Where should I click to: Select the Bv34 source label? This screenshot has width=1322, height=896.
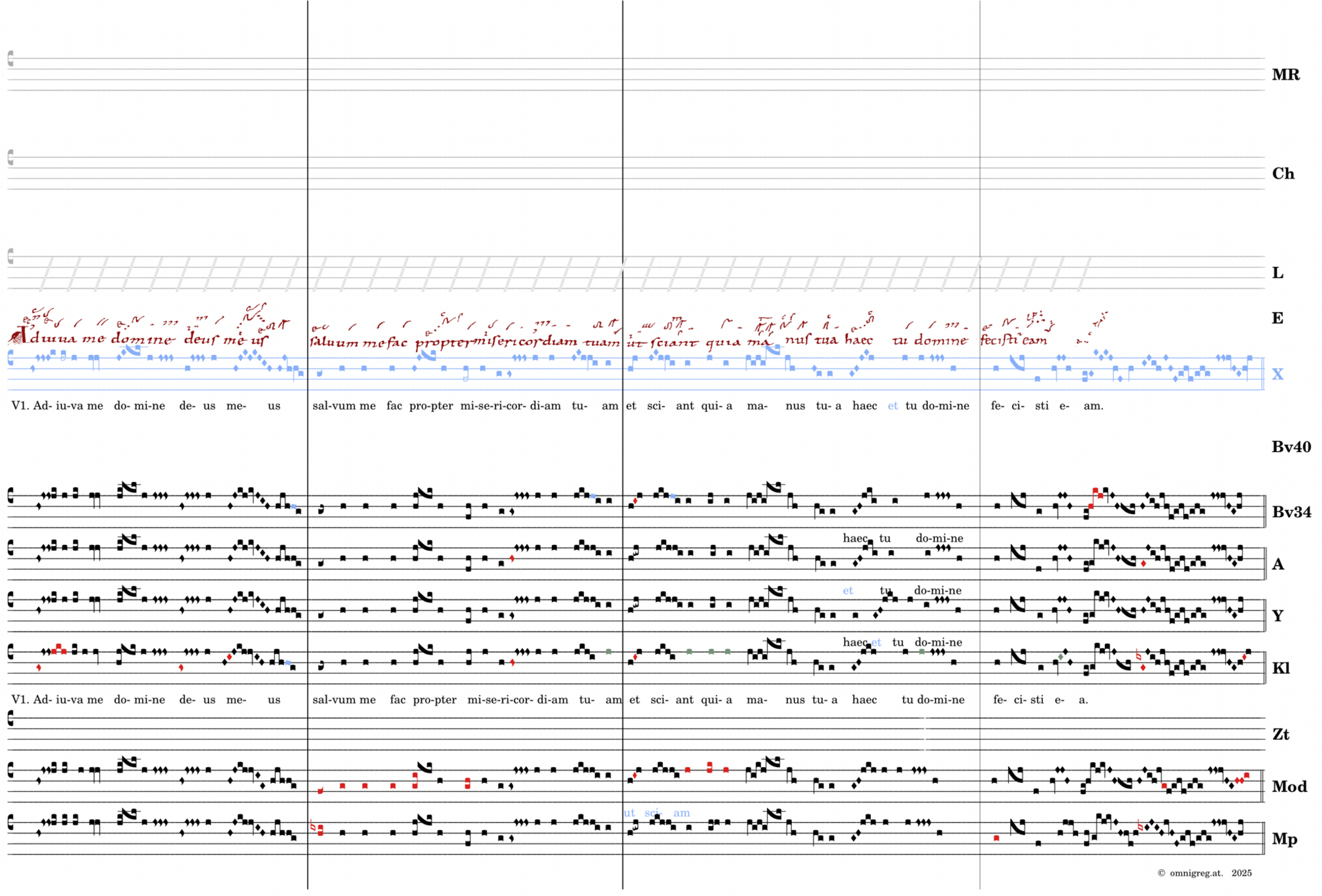[x=1291, y=513]
